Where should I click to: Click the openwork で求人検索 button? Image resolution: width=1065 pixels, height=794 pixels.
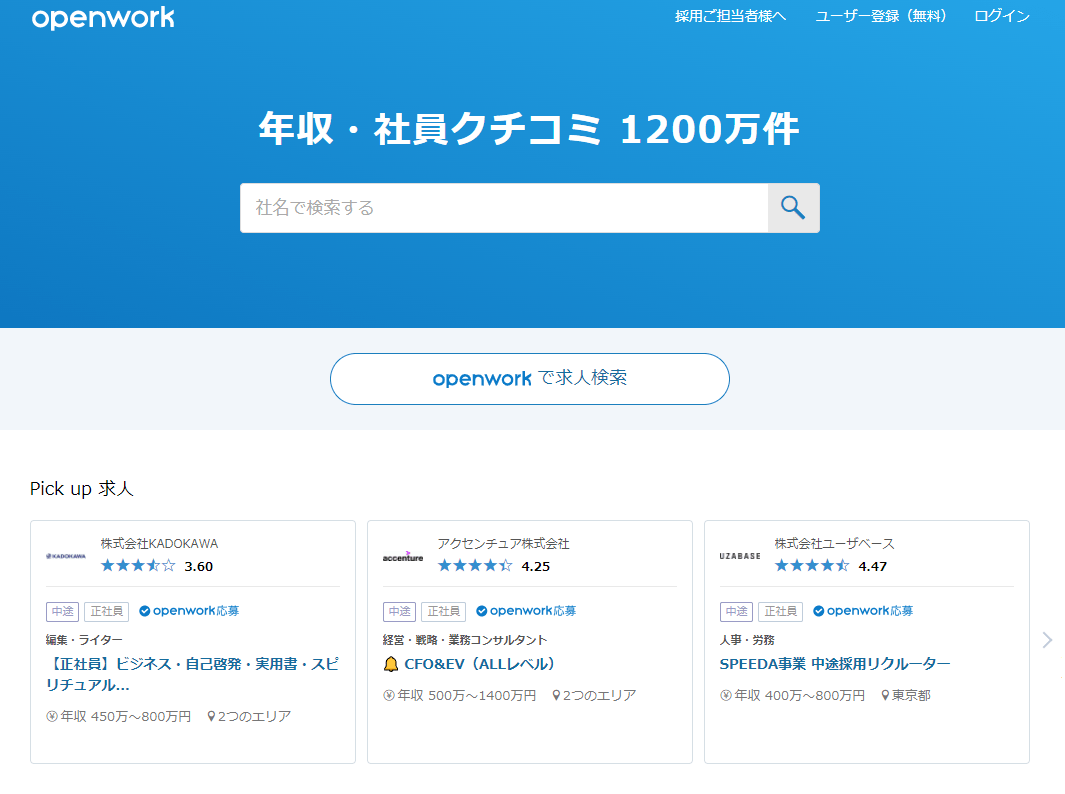point(530,379)
